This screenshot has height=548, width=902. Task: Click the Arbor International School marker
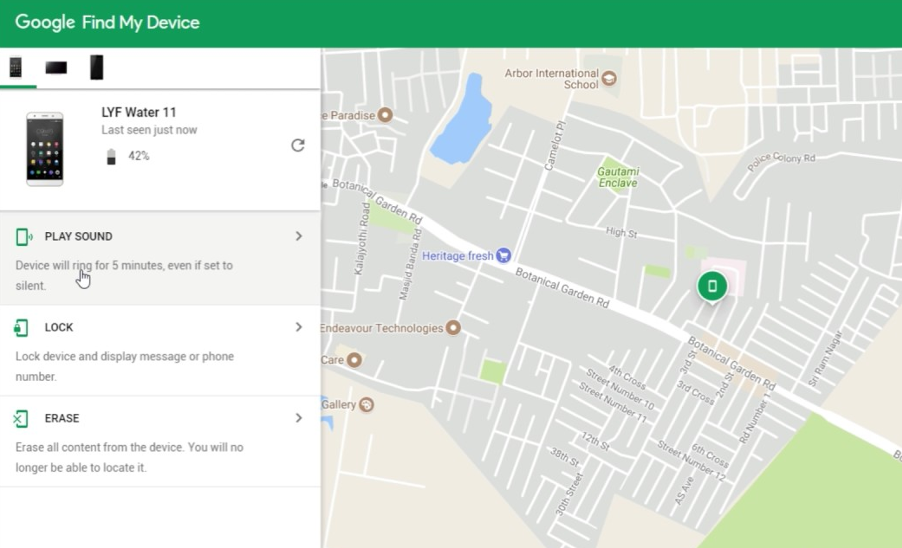point(609,77)
